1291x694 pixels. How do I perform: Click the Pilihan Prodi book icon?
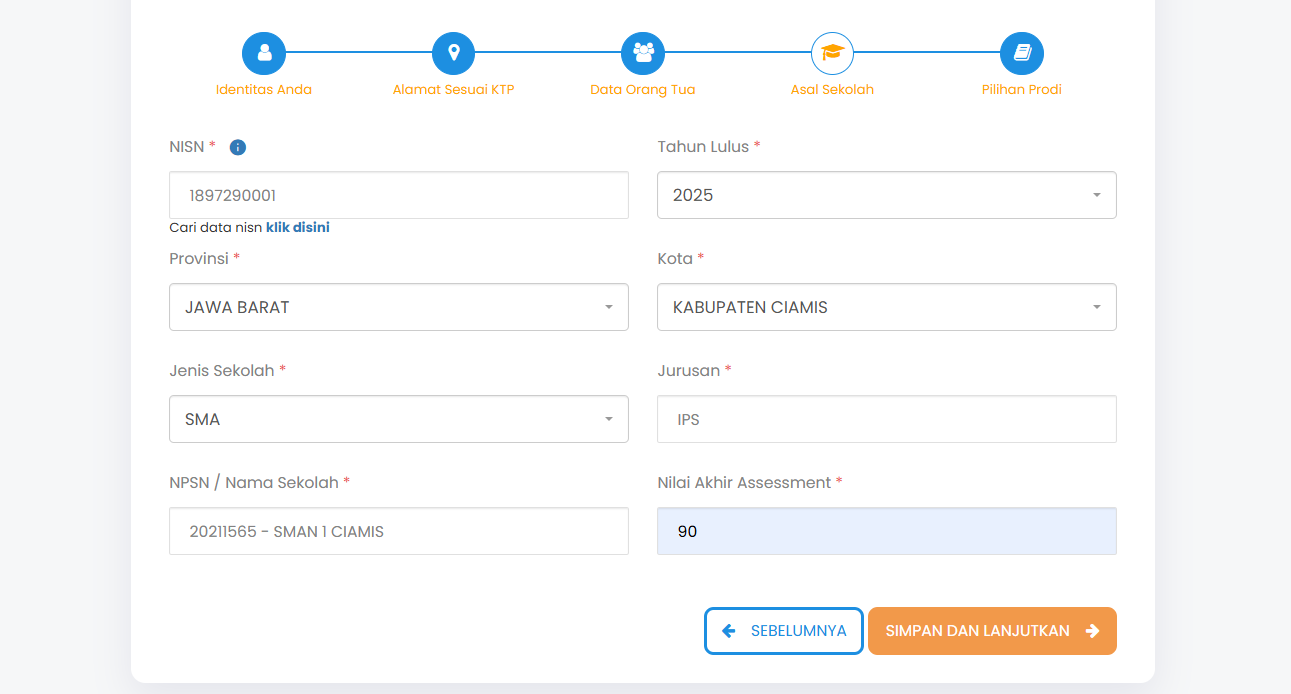coord(1022,53)
